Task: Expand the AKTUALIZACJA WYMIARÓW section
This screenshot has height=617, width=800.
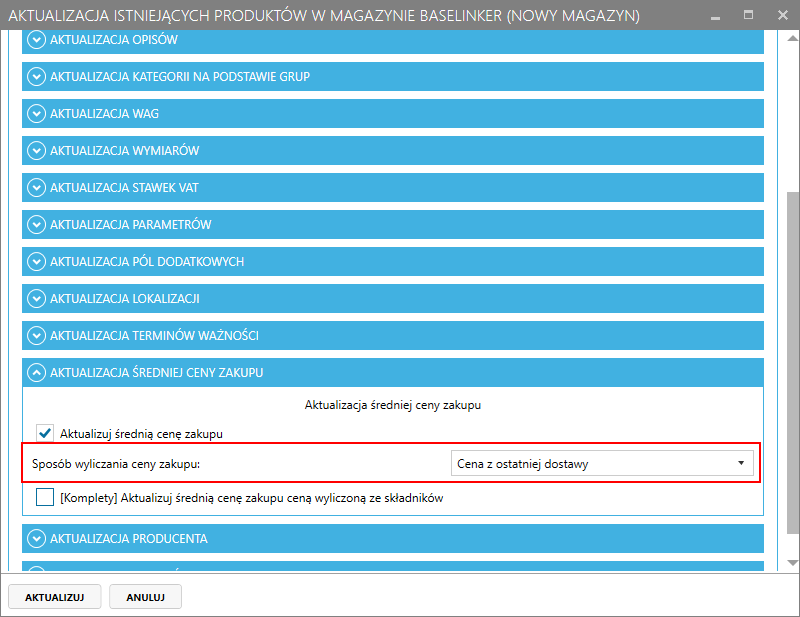Action: point(393,151)
